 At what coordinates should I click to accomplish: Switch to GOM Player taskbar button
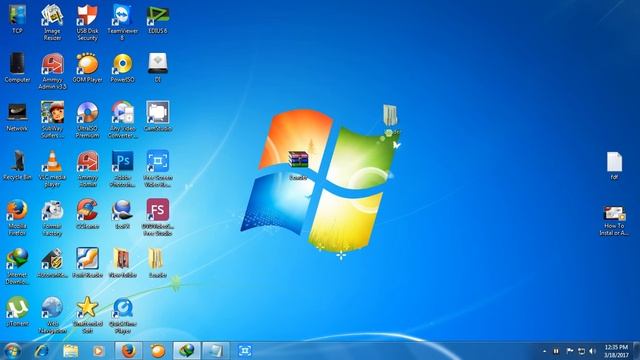click(x=158, y=351)
